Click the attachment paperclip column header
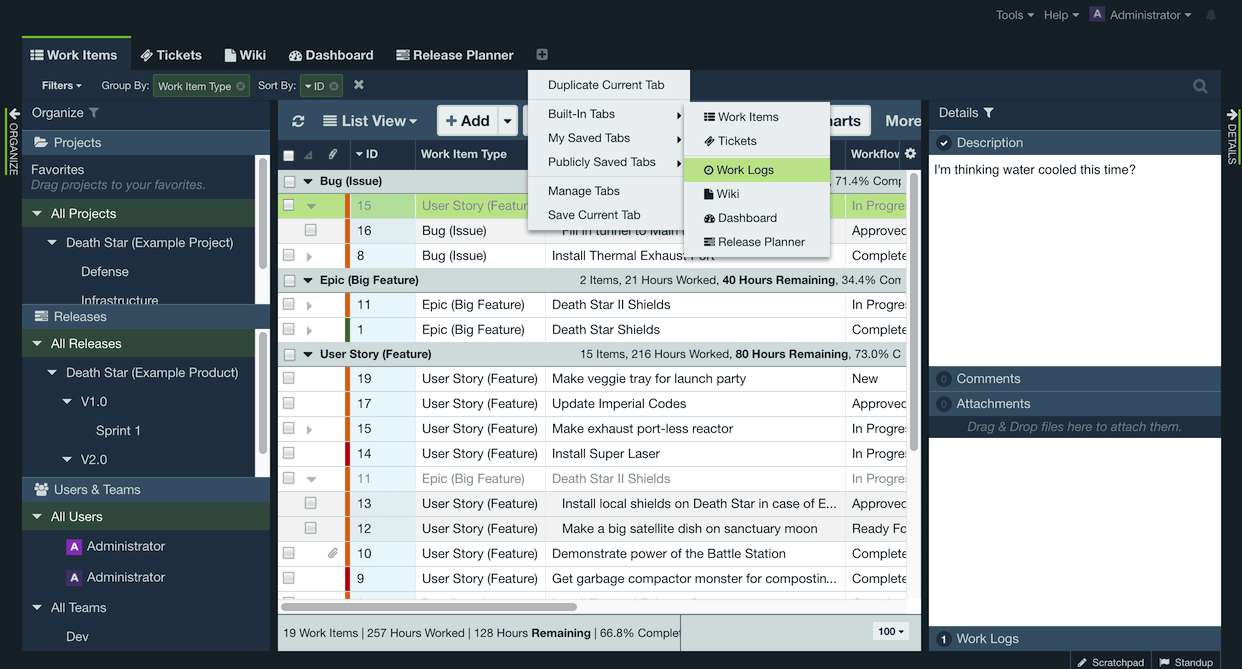The width and height of the screenshot is (1242, 669). [333, 154]
